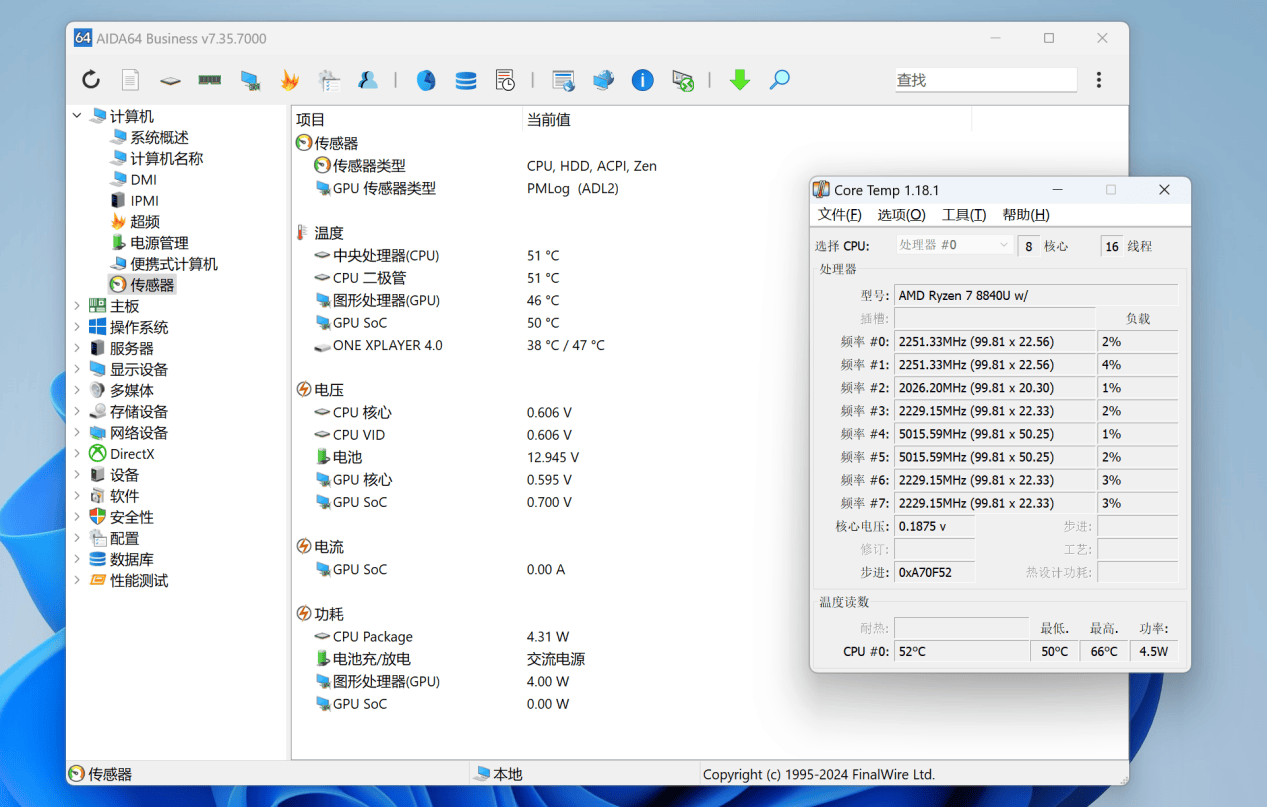Click into the 查找 search field
This screenshot has height=807, width=1267.
pyautogui.click(x=985, y=80)
